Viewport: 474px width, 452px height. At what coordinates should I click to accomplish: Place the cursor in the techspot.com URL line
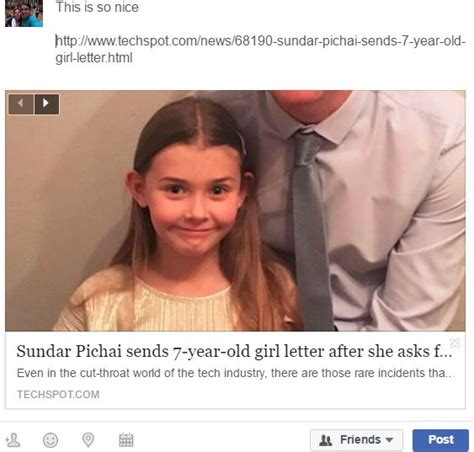(x=260, y=41)
